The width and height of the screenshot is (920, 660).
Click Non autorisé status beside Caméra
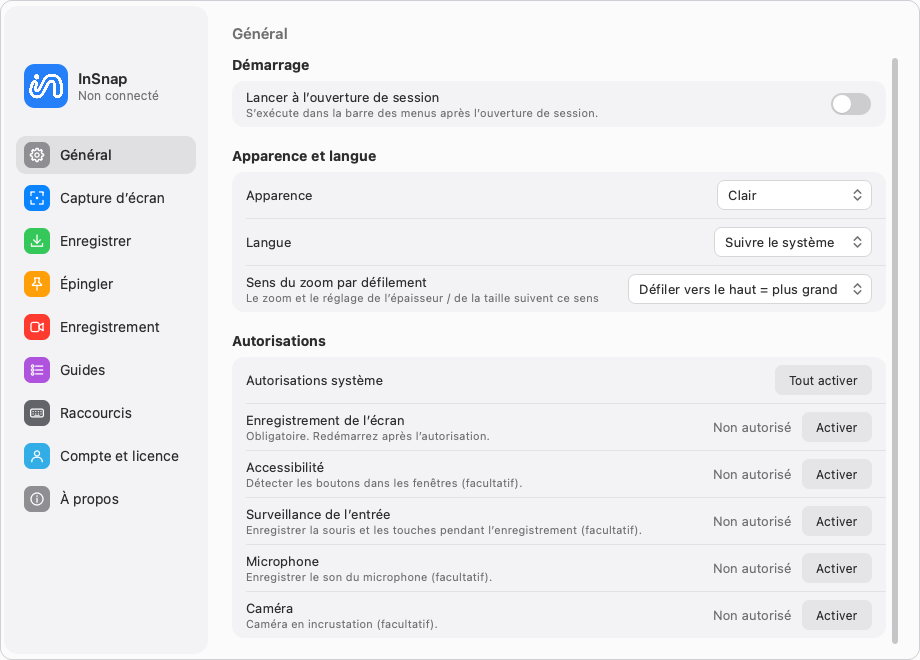coord(752,615)
